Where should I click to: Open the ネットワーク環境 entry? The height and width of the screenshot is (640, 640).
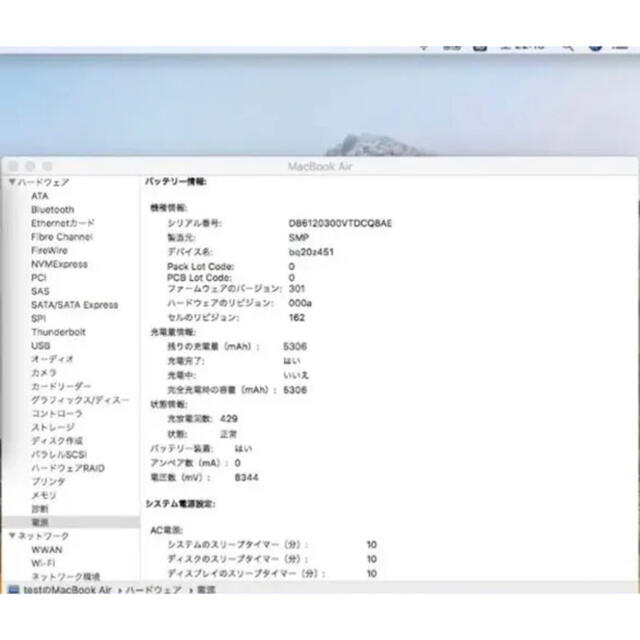coord(66,576)
